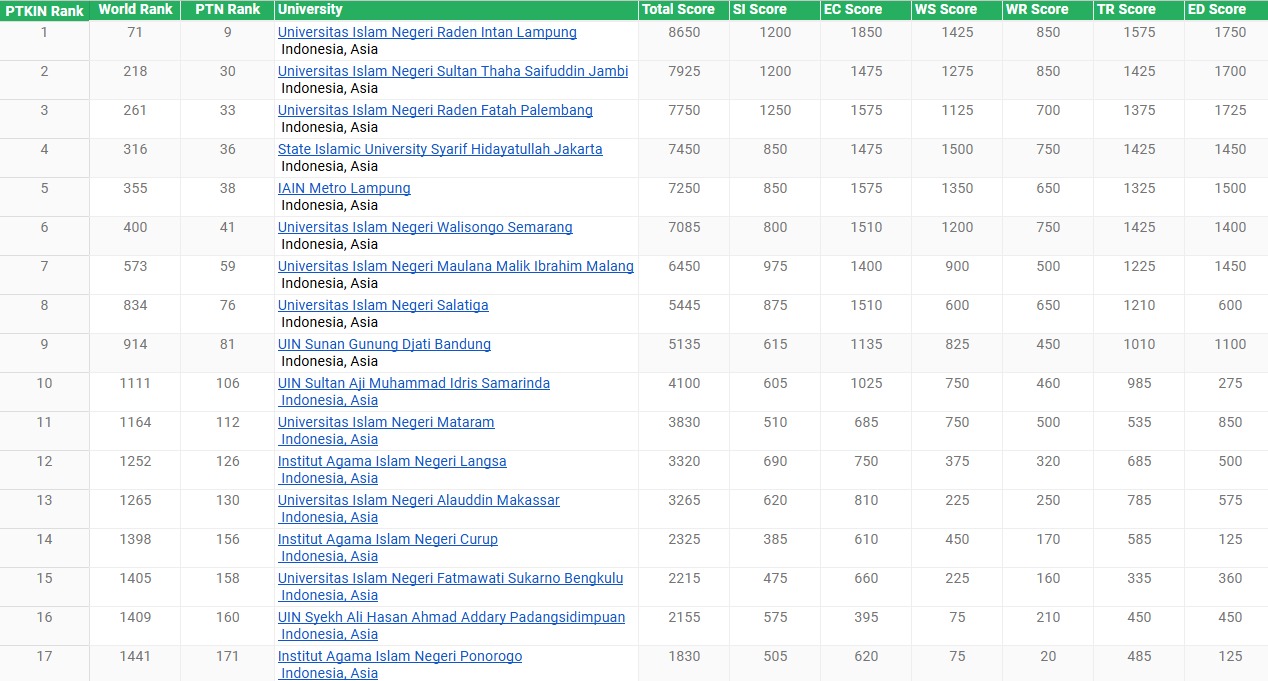
Task: Open Universitas Islam Negeri Walisongo Semarang
Action: point(425,227)
